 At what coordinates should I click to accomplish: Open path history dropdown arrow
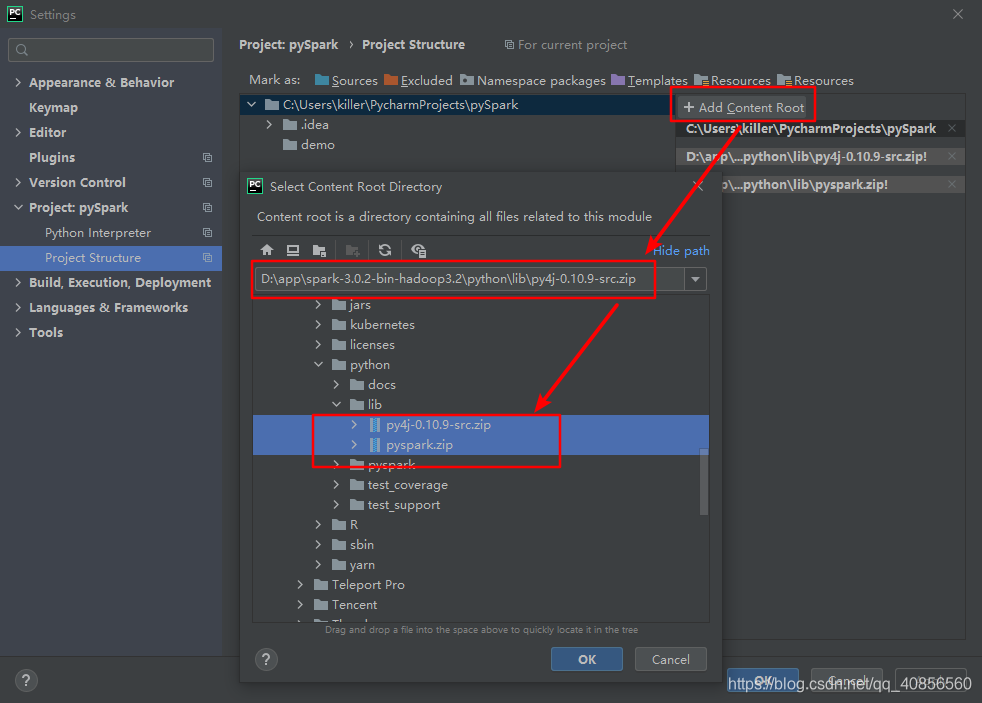pos(695,279)
